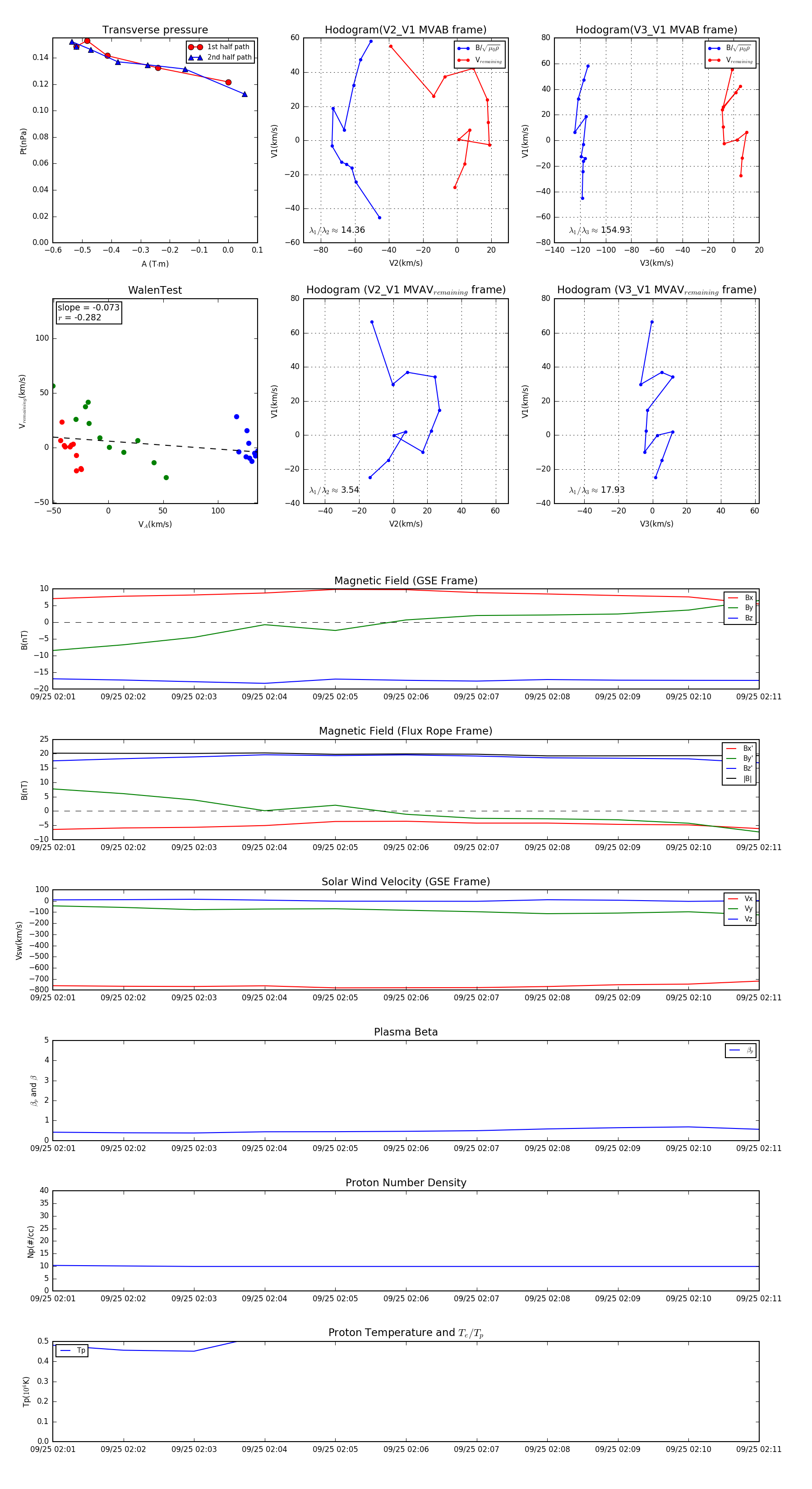812x1489 pixels.
Task: Click 'Solar Wind Velocity (GSE Frame)' title
Action: click(x=406, y=882)
